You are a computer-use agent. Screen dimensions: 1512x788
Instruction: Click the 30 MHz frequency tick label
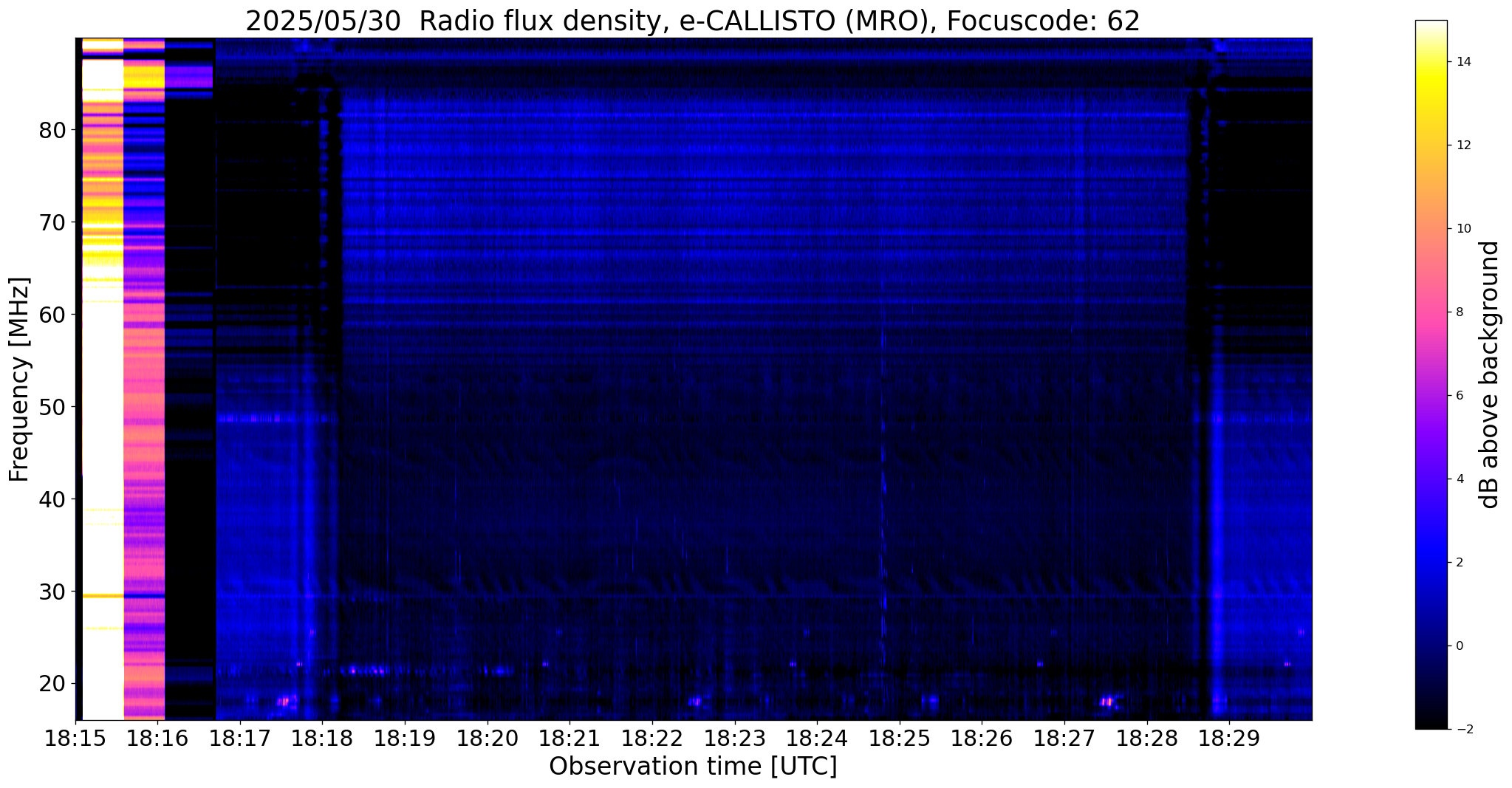[x=52, y=592]
